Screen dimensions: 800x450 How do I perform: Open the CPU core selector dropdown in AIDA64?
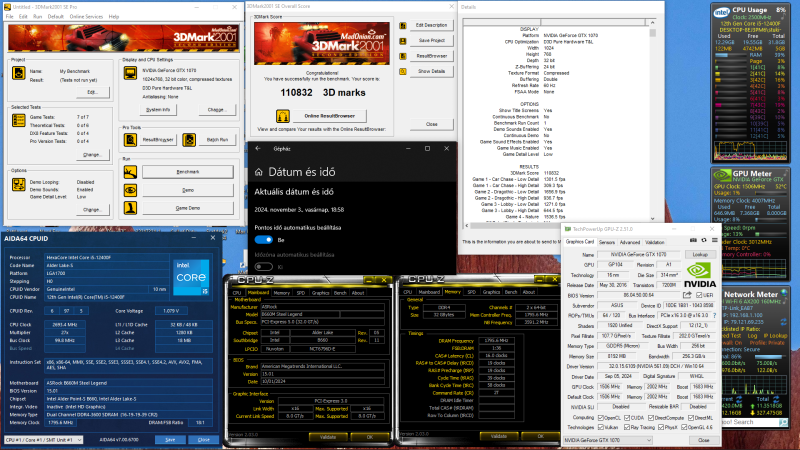click(x=43, y=440)
